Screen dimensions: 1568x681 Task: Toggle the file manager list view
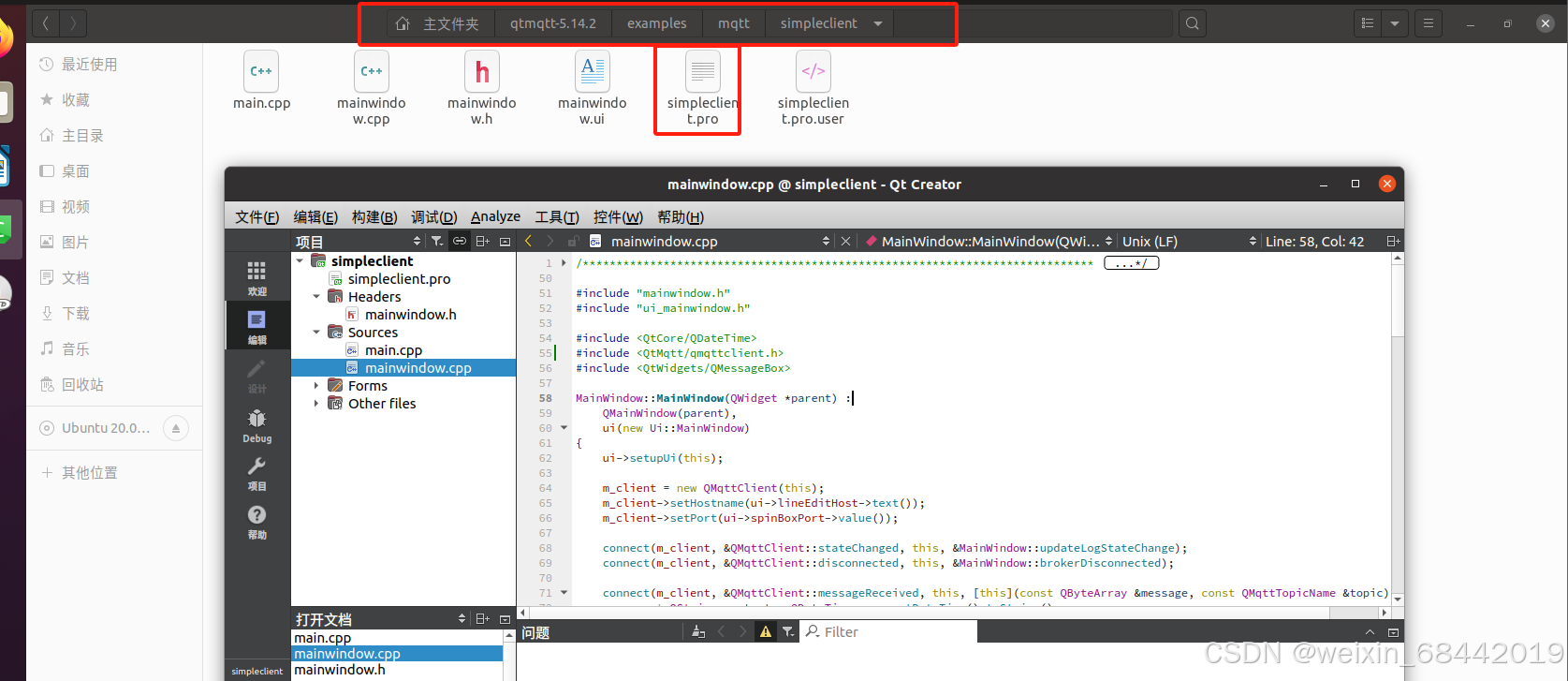point(1368,23)
